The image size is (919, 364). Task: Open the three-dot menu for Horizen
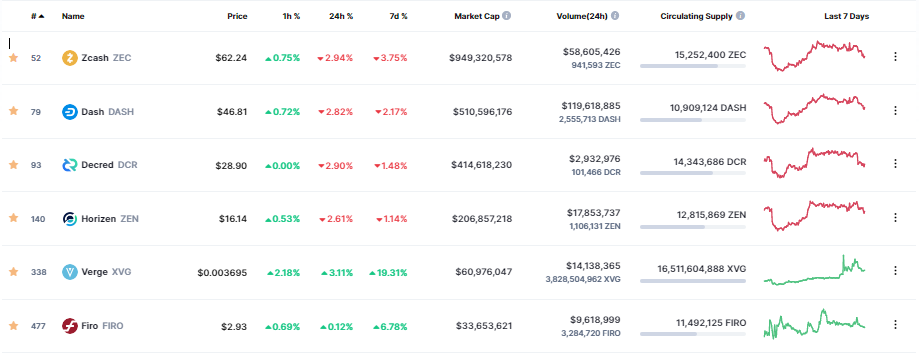tap(895, 217)
